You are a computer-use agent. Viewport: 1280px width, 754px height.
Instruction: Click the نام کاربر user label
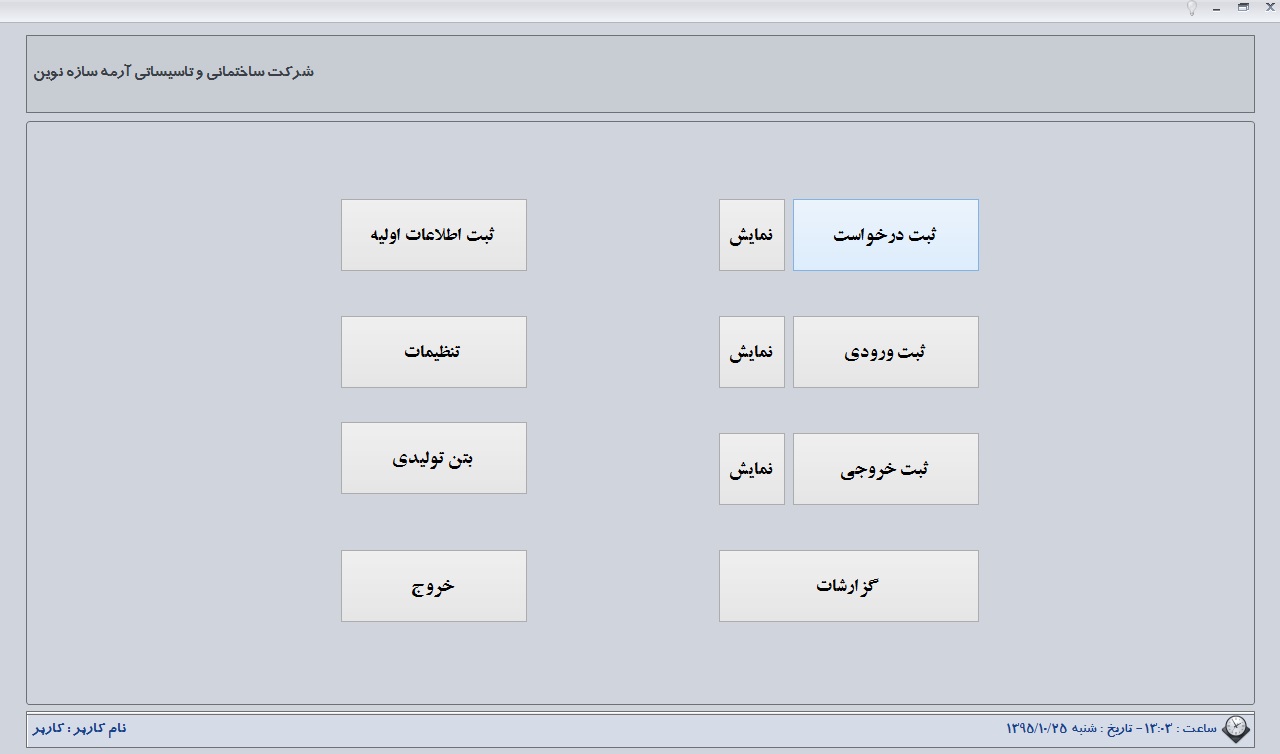tap(80, 728)
